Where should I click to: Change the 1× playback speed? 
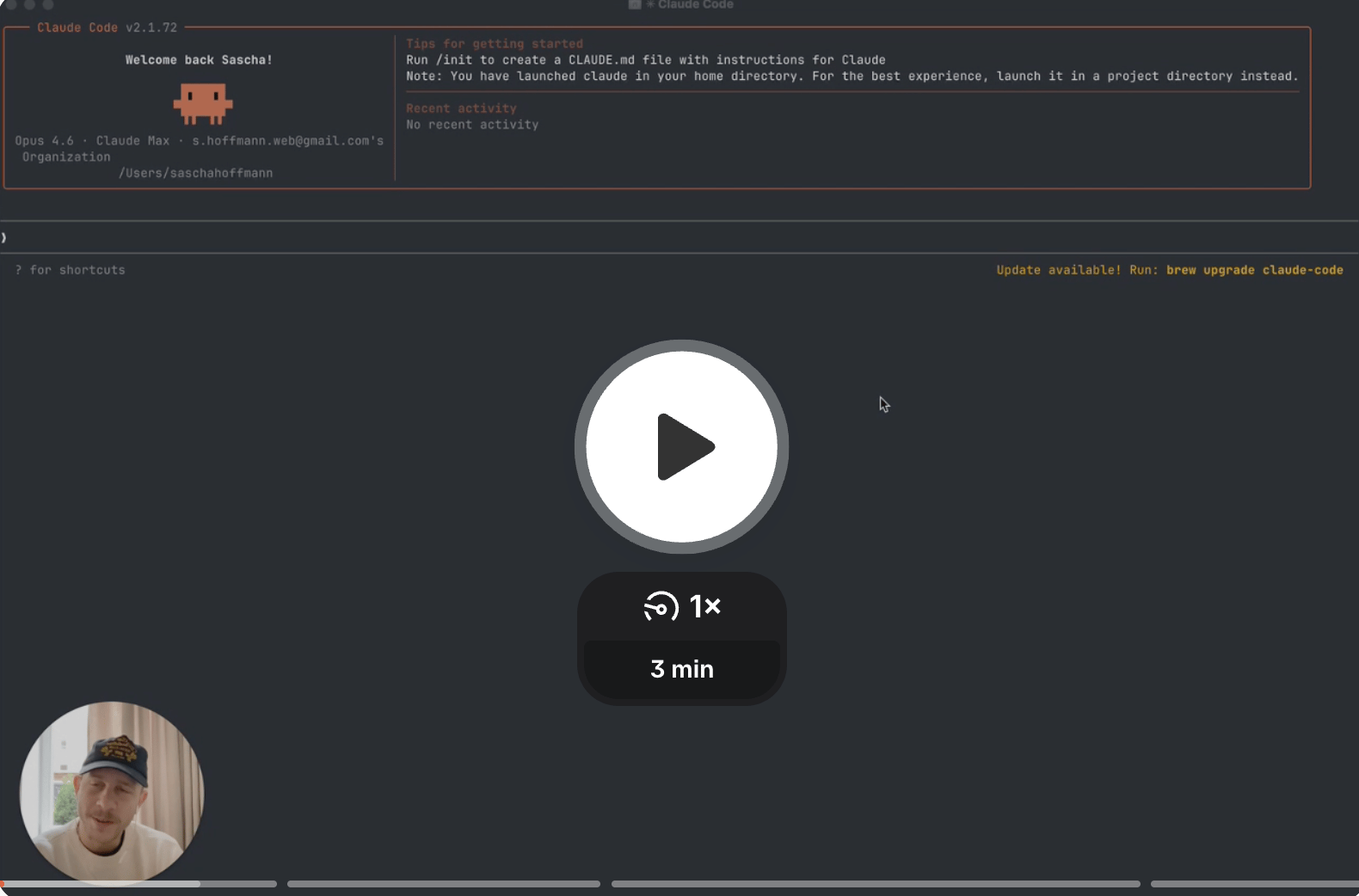(x=682, y=606)
